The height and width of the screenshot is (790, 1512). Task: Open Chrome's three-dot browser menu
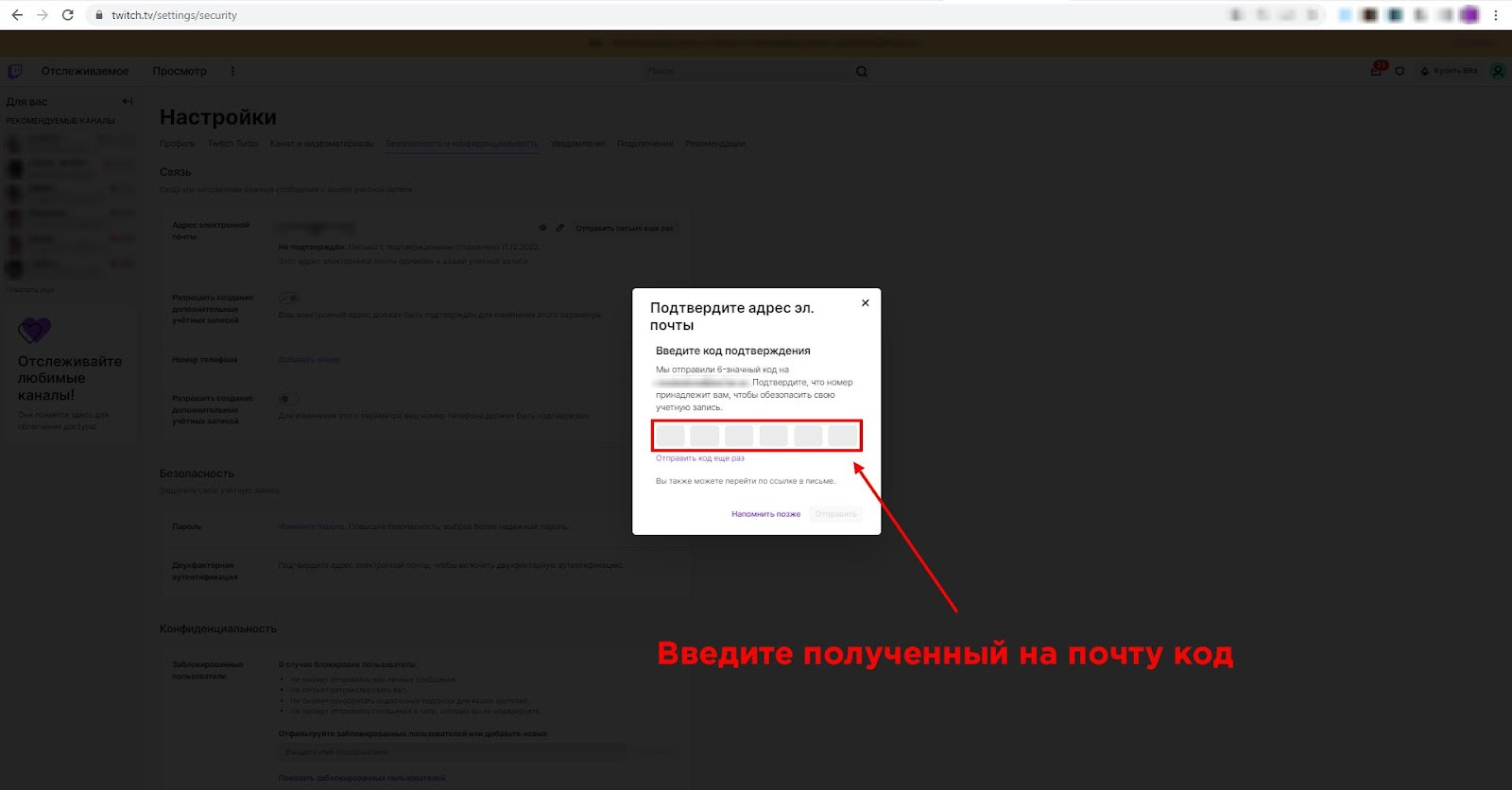1496,15
